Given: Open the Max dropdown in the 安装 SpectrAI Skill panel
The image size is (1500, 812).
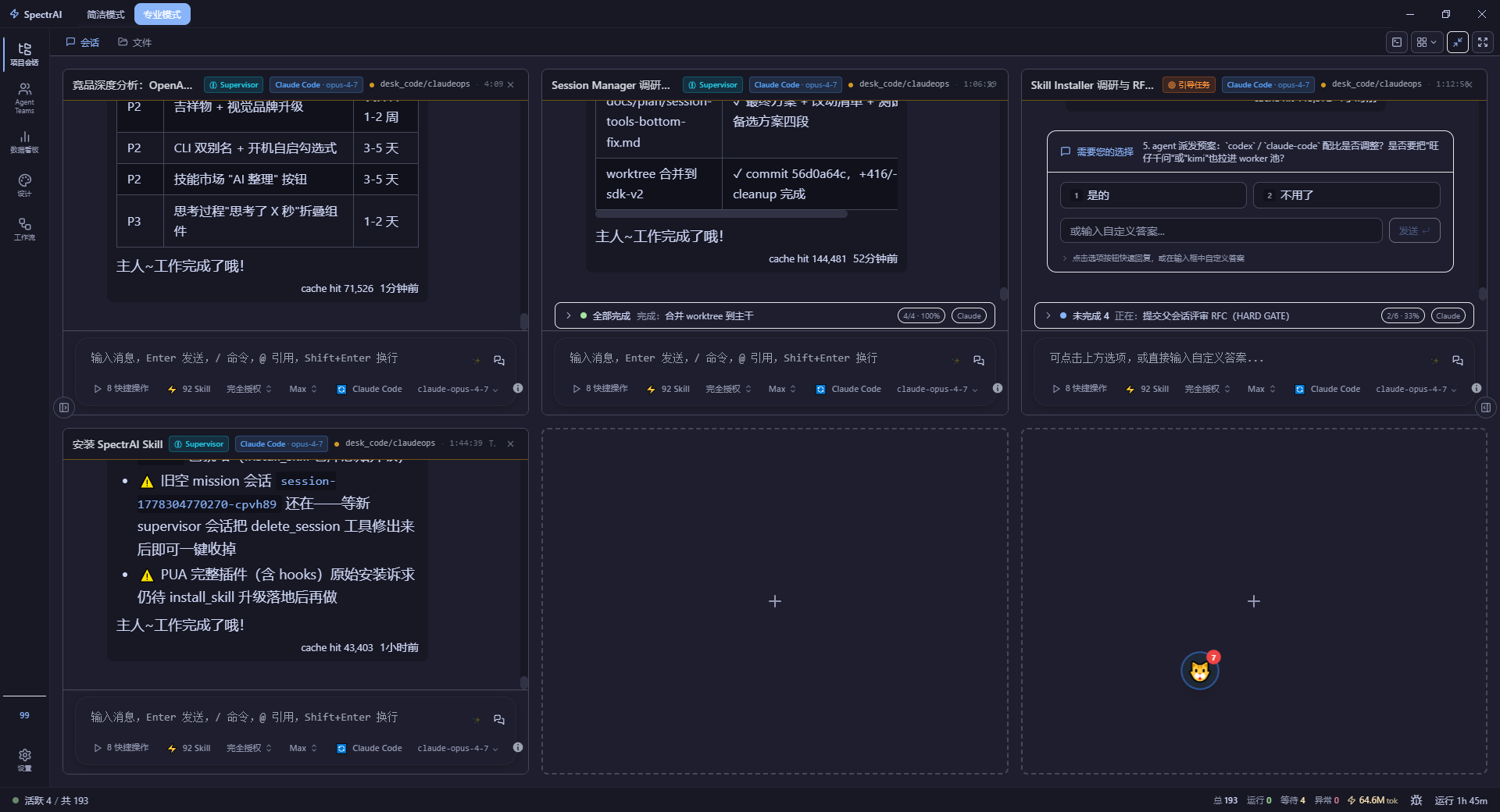Looking at the screenshot, I should 303,748.
